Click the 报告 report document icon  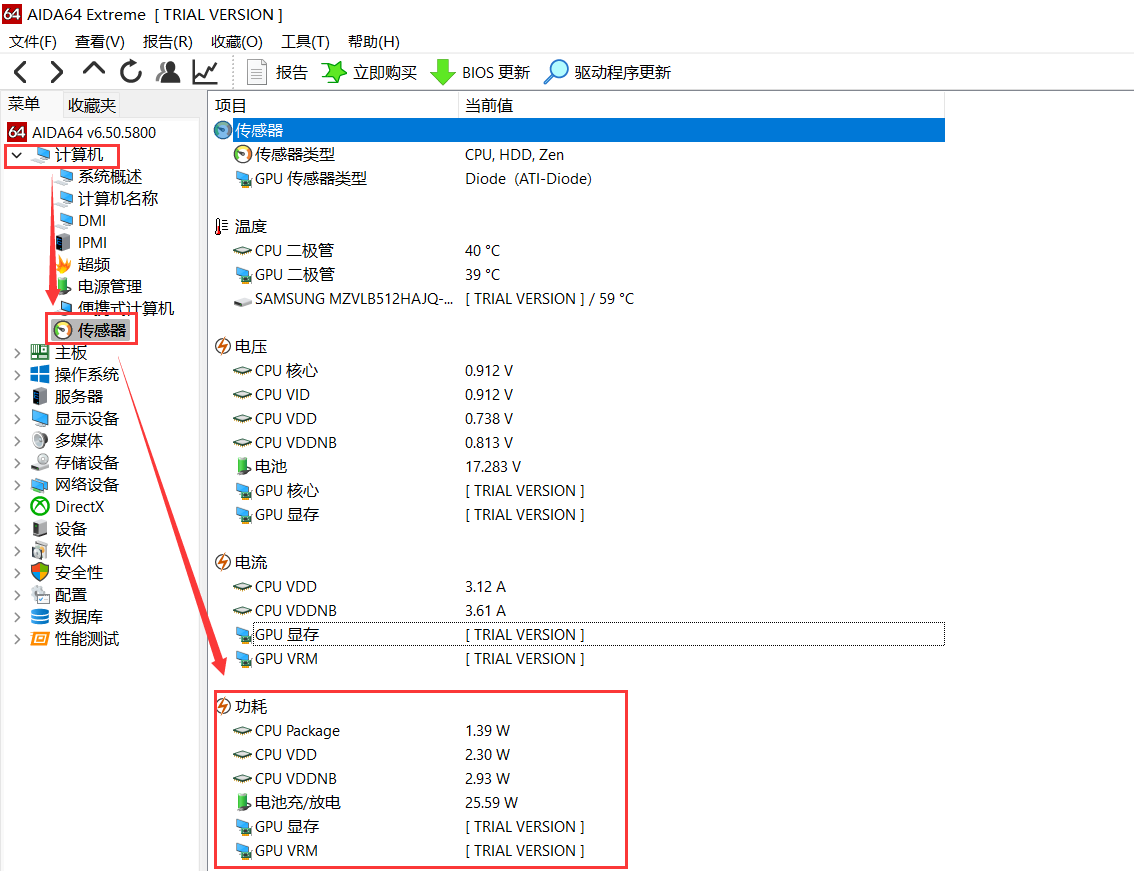point(257,72)
